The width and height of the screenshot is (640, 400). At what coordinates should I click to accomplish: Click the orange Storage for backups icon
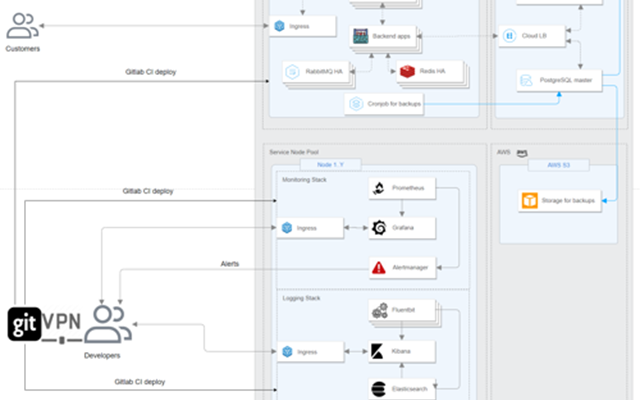(x=530, y=201)
